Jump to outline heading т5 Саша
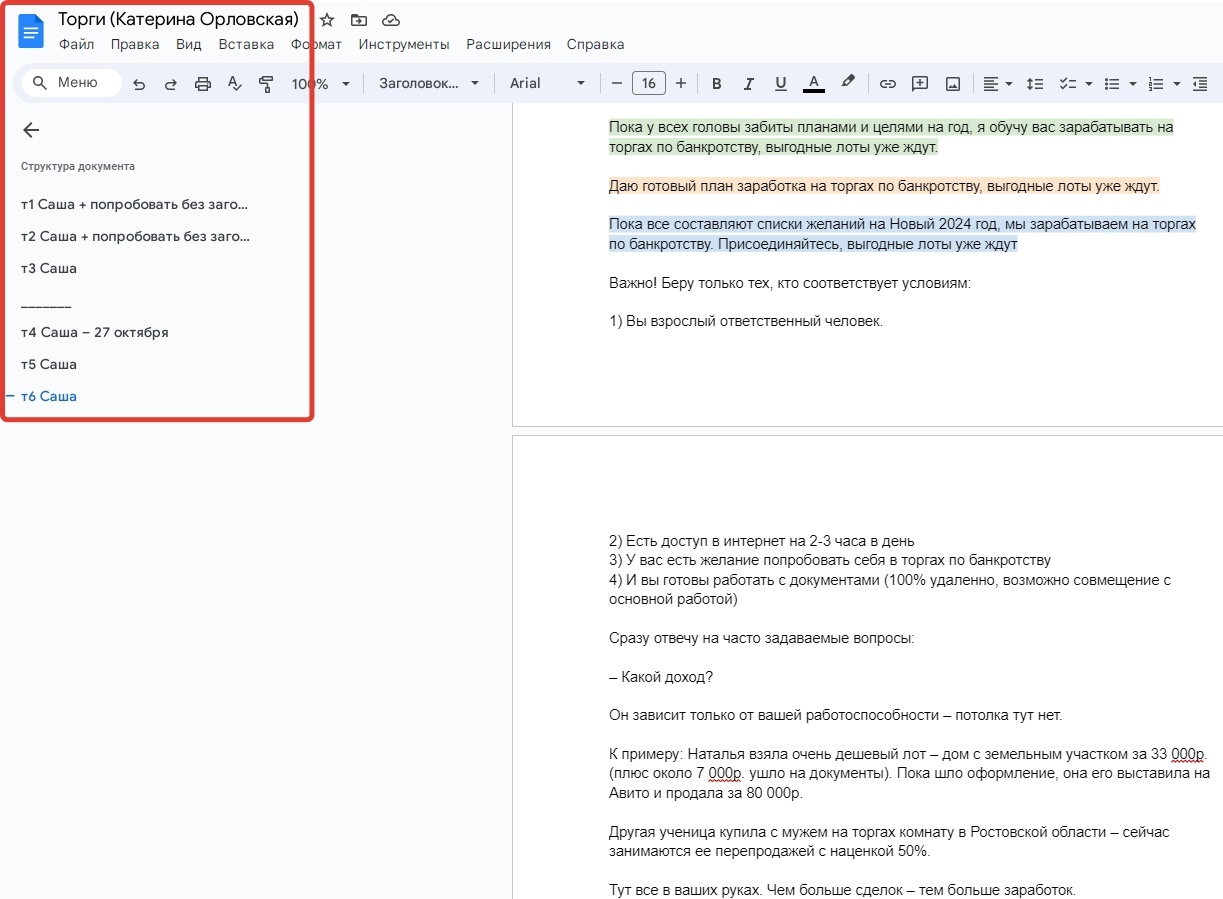The height and width of the screenshot is (899, 1223). 49,364
